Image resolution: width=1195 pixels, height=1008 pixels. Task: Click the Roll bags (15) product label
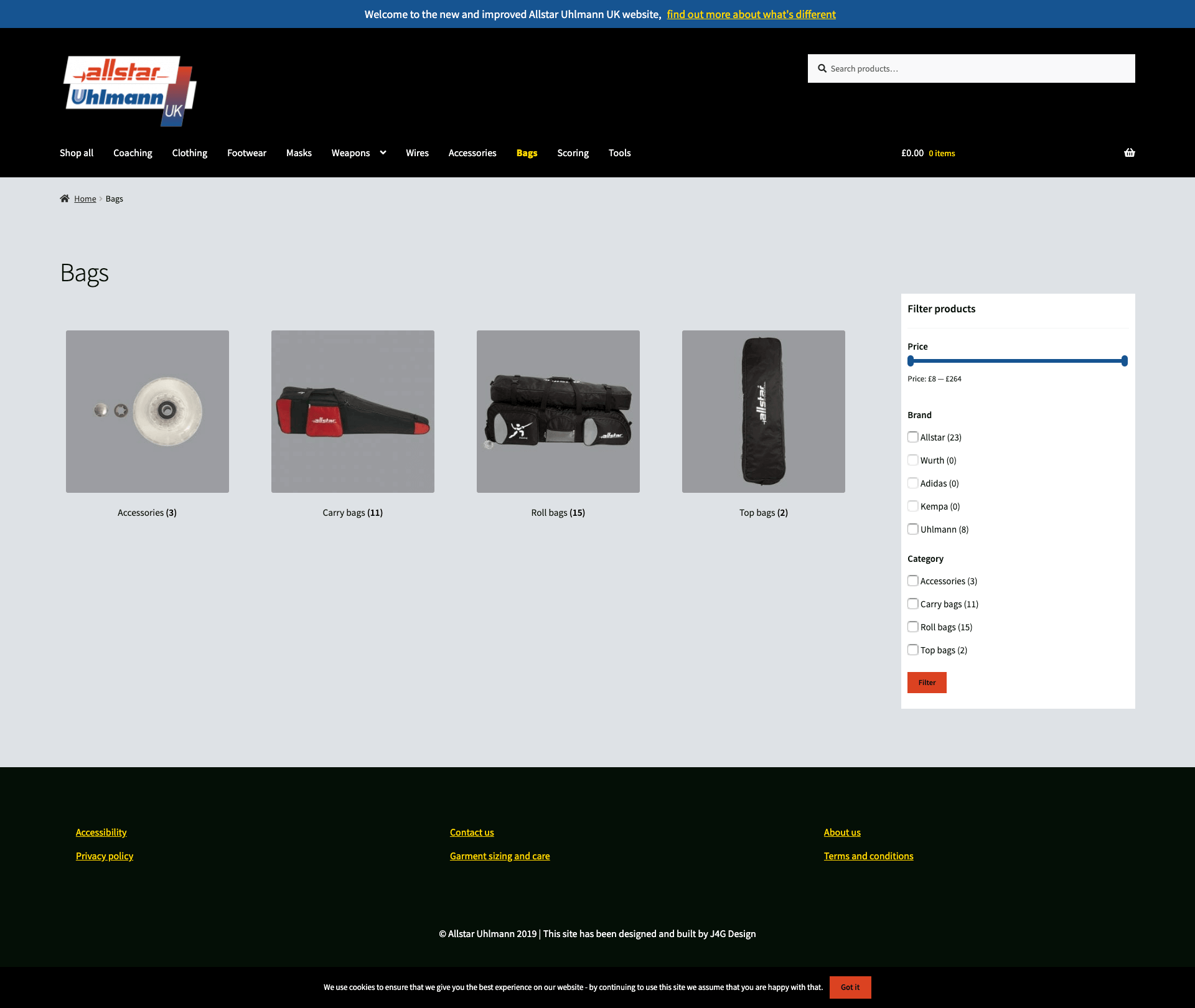pyautogui.click(x=558, y=513)
